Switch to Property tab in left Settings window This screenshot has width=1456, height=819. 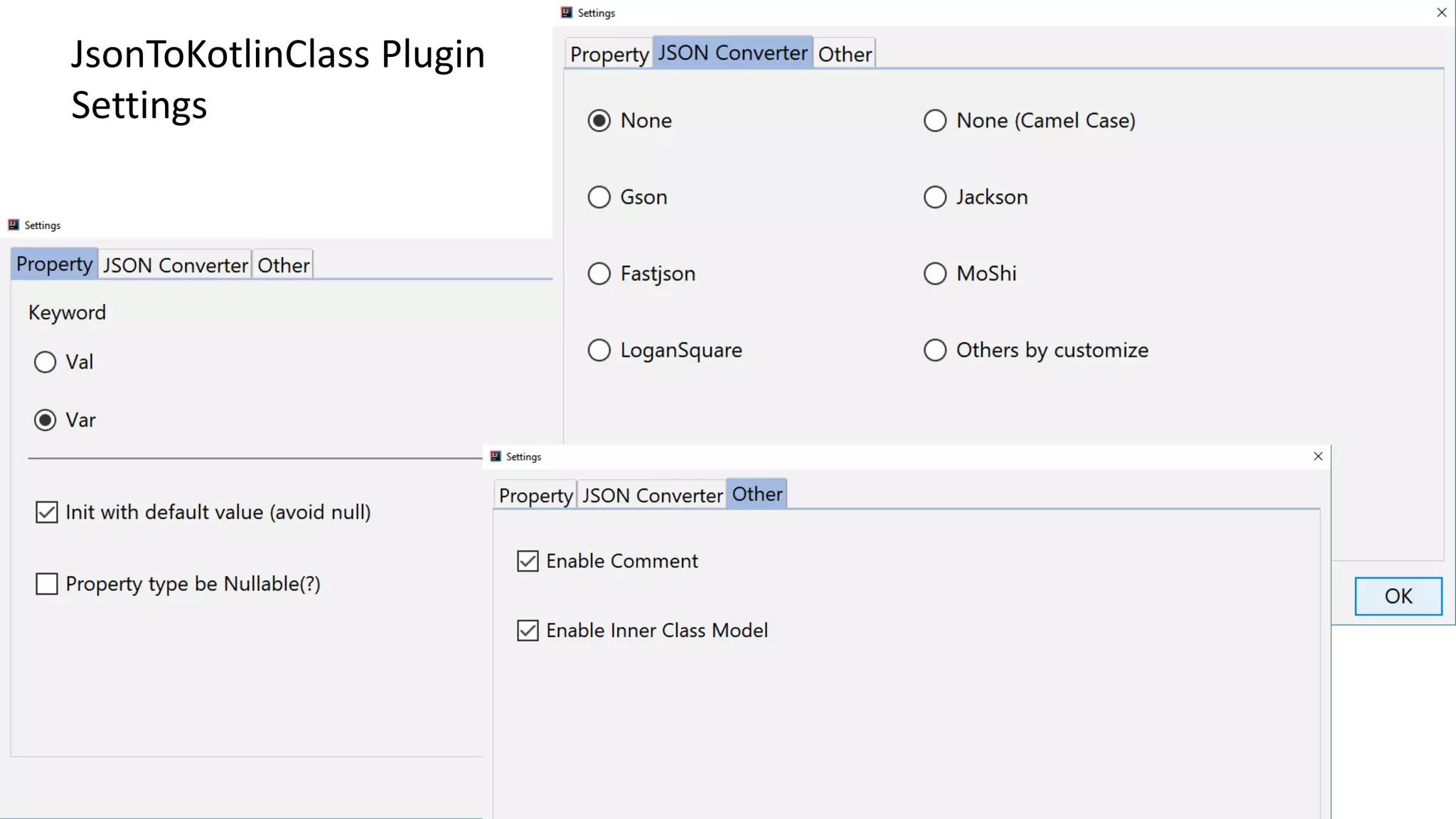(54, 264)
